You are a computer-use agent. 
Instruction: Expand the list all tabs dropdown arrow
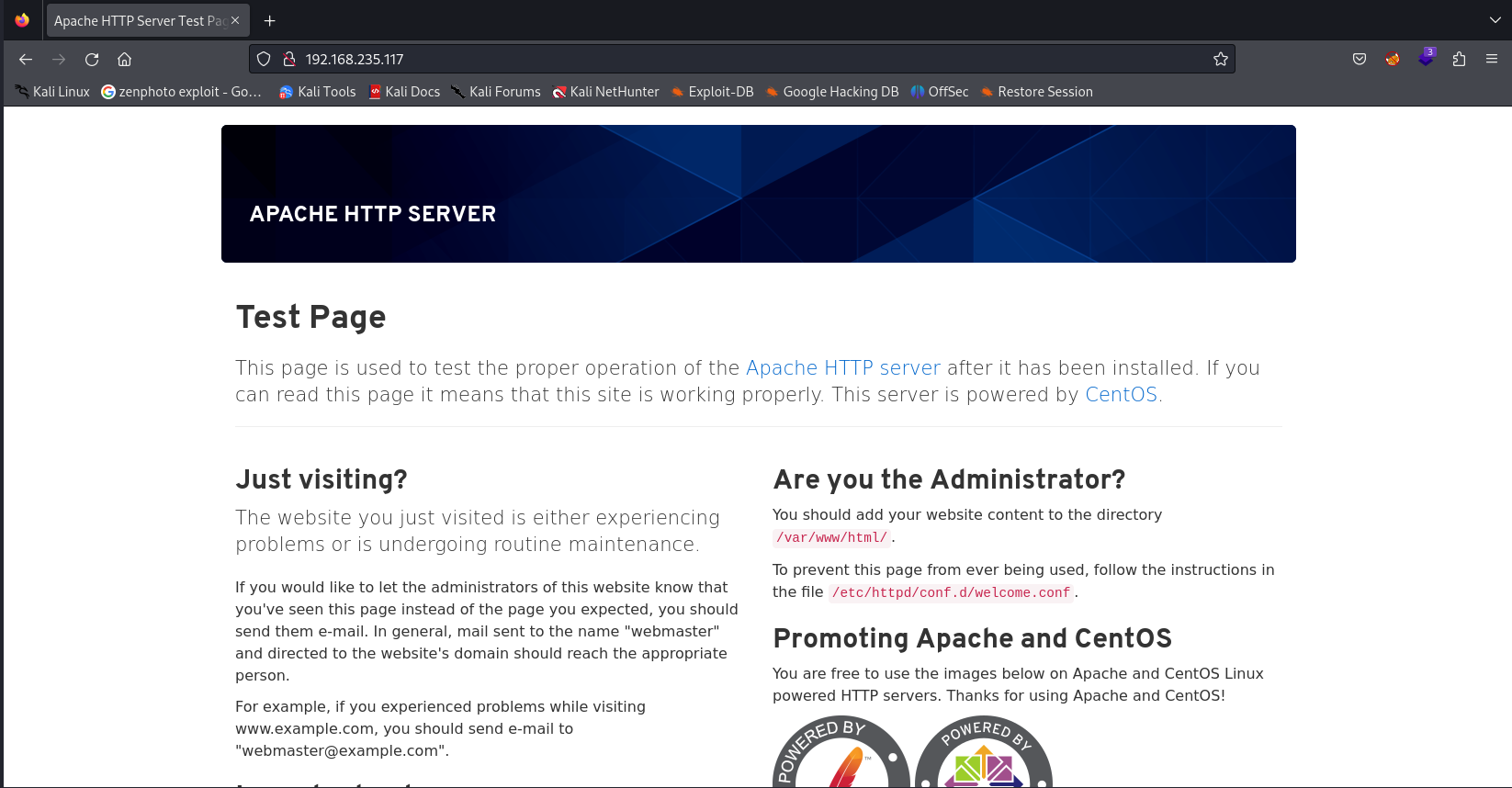coord(1495,20)
